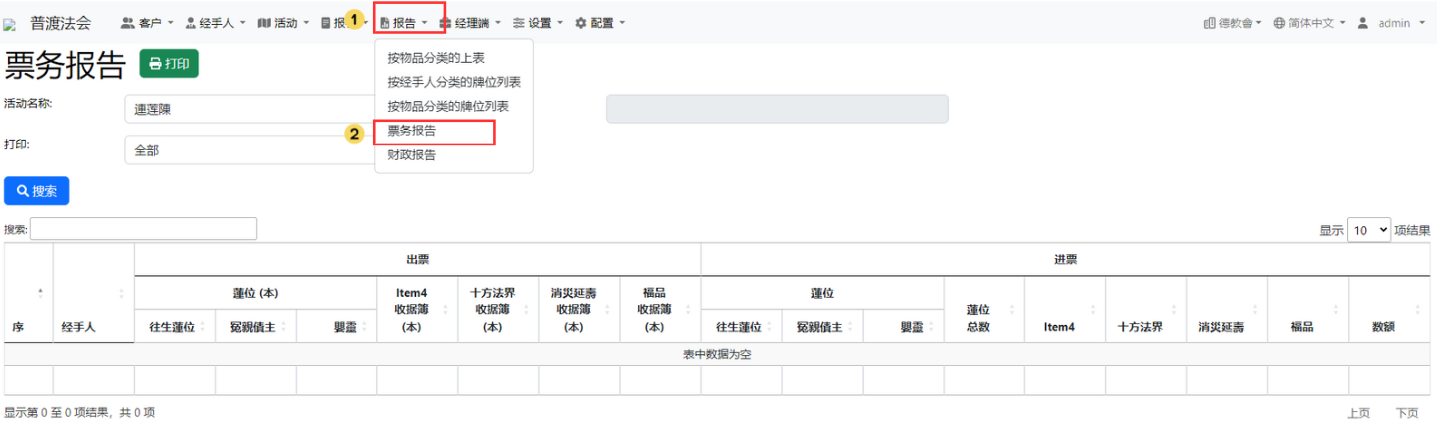Open the 打印 filter dropdown showing 全部

(x=248, y=150)
